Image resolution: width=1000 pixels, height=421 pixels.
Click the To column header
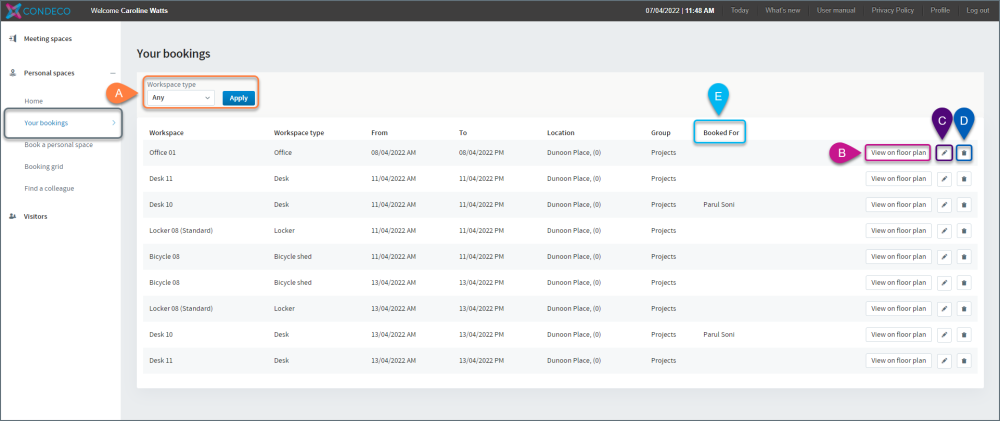click(x=463, y=133)
